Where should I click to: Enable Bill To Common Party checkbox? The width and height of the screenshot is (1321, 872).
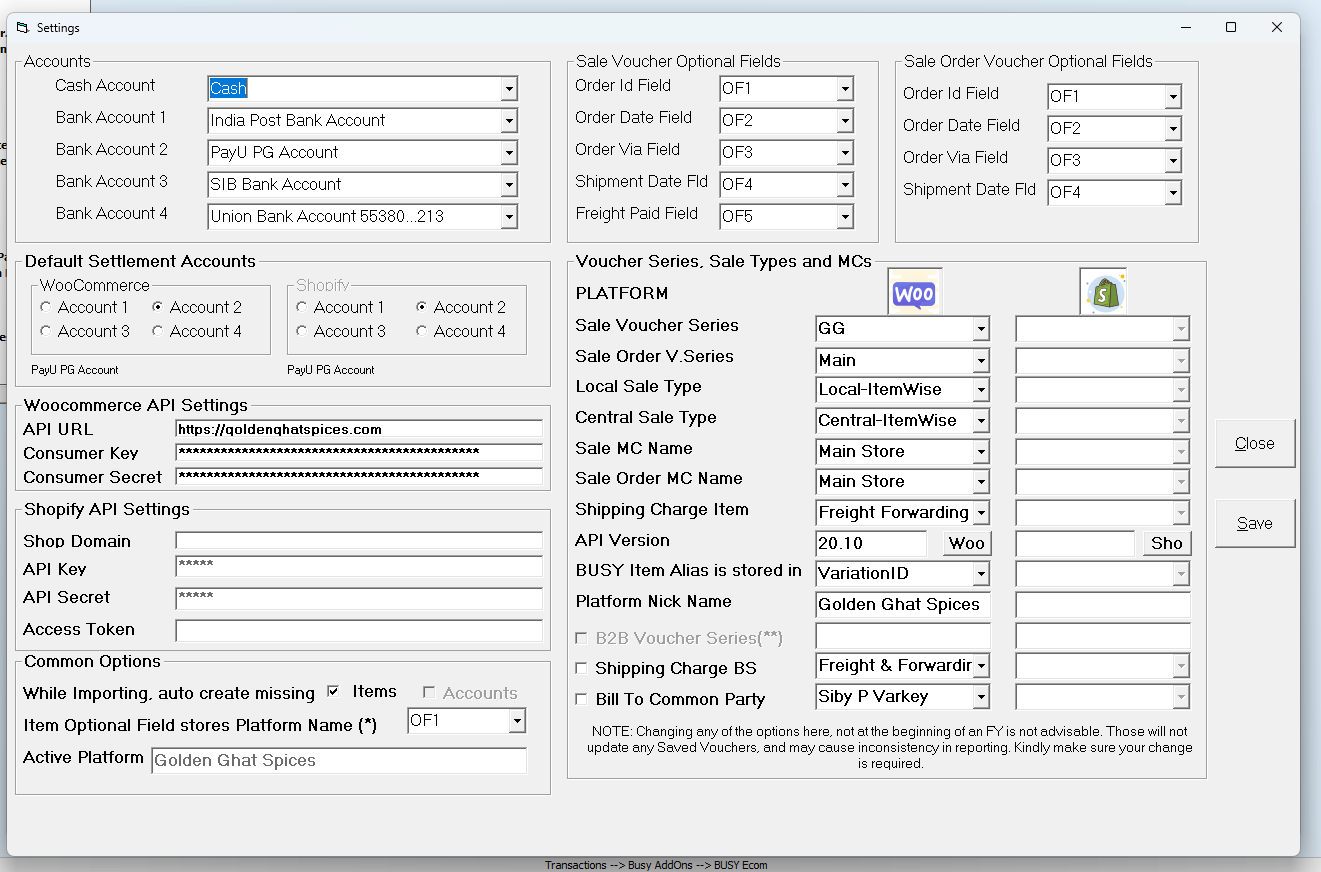point(582,699)
